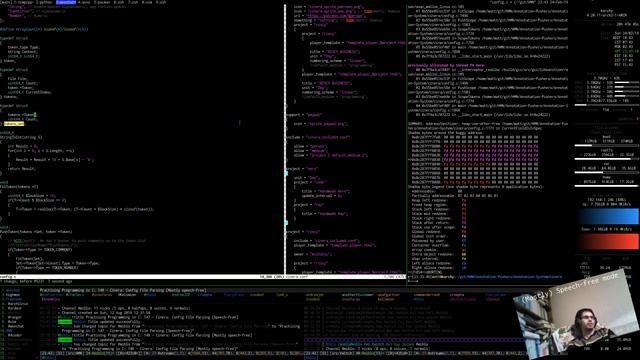640x360 pixels.
Task: Switch to tmux window 5 pacman
Action: 102,2
